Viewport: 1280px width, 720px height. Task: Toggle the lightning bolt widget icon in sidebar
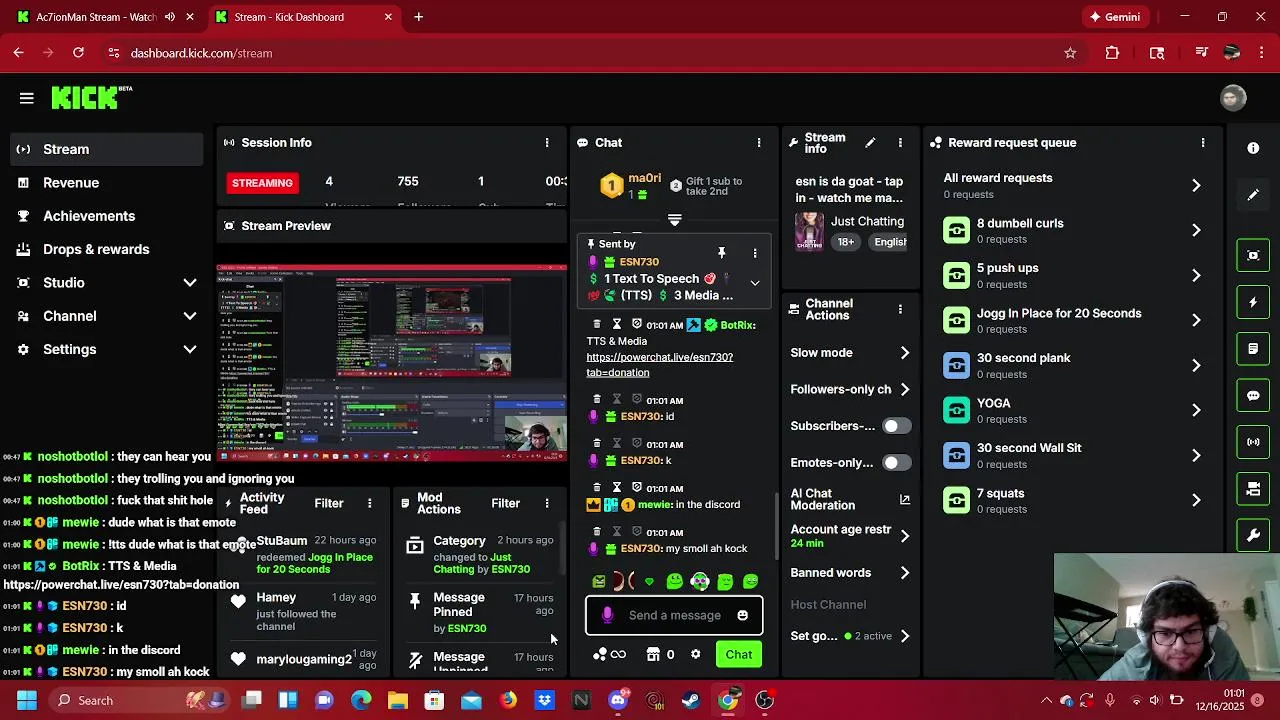click(1253, 302)
